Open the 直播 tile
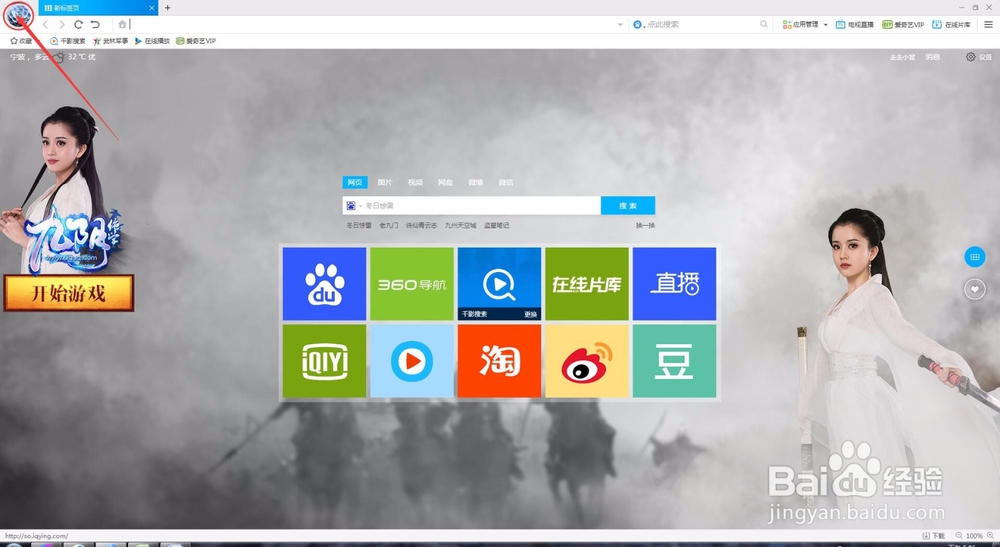The width and height of the screenshot is (1000, 547). [x=674, y=284]
